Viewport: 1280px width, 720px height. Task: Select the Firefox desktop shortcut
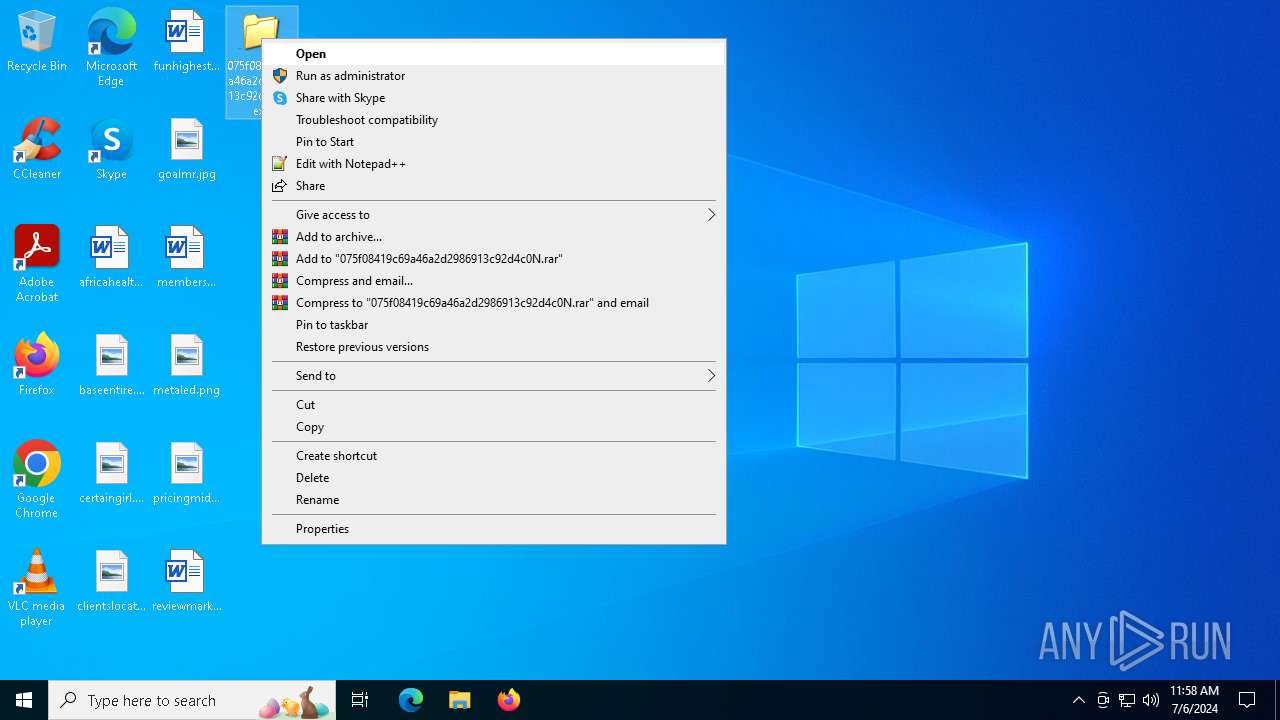[37, 366]
